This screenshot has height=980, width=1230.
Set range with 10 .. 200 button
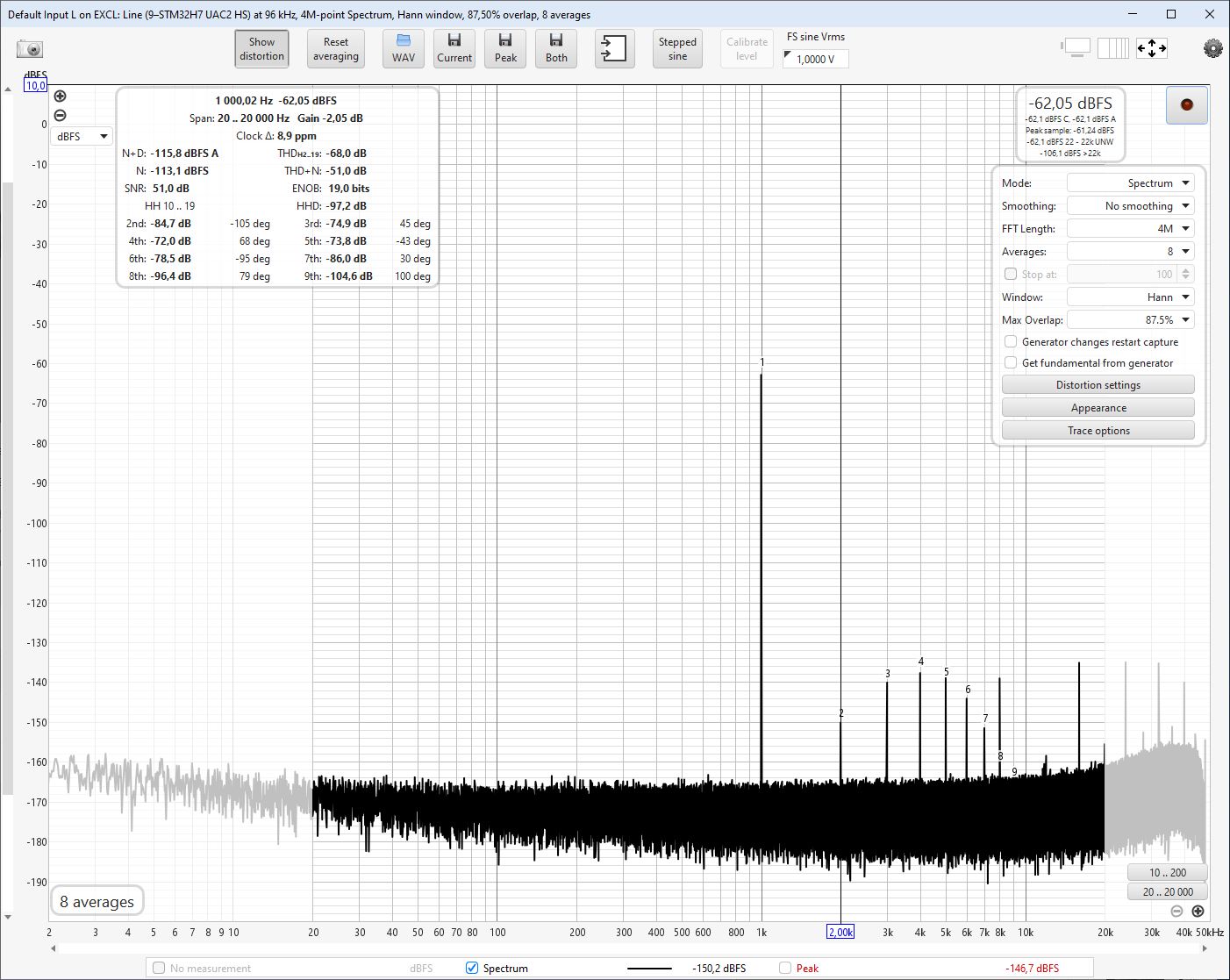coord(1168,872)
